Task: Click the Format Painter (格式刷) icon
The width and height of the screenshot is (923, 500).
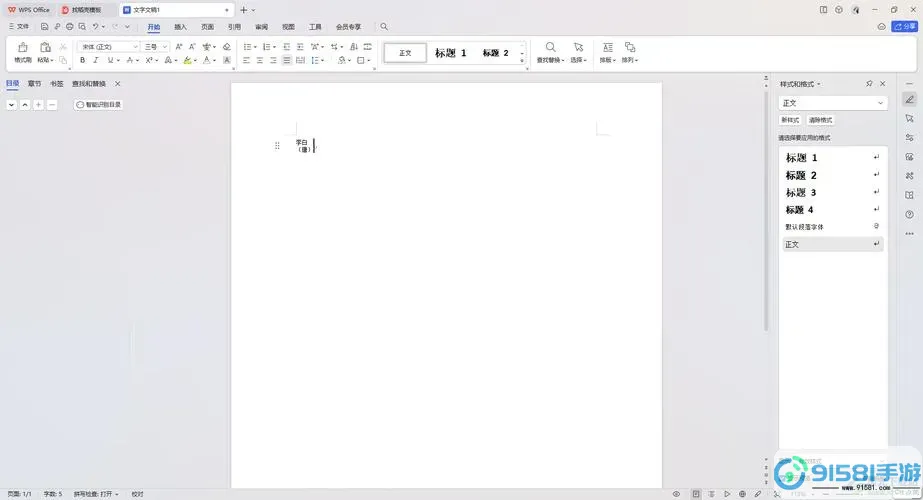Action: [x=22, y=48]
